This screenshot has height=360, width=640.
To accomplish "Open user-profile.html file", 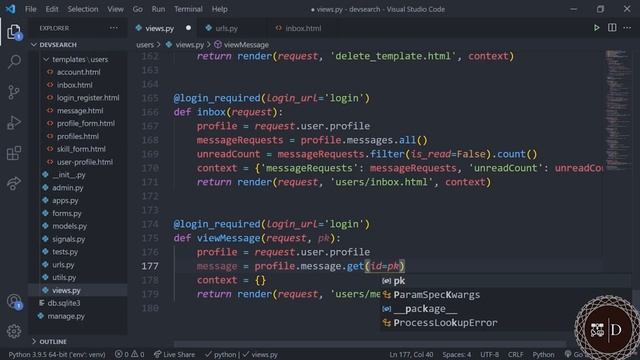I will pyautogui.click(x=85, y=162).
